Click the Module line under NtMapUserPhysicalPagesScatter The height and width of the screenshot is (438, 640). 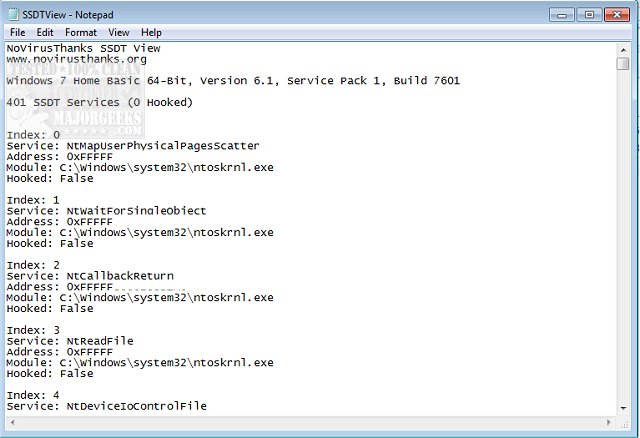tap(140, 167)
